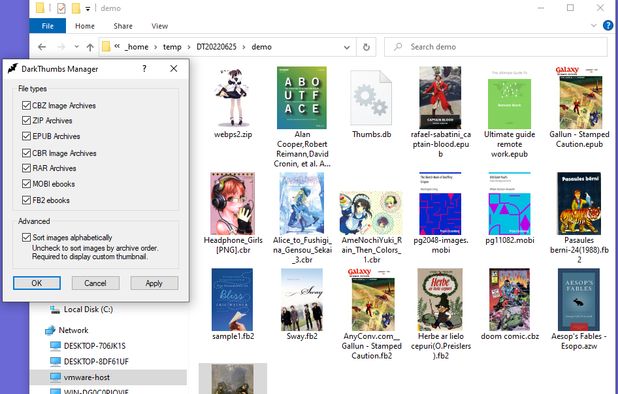The height and width of the screenshot is (394, 618).
Task: Select pg11082.mobi cover
Action: click(x=509, y=203)
